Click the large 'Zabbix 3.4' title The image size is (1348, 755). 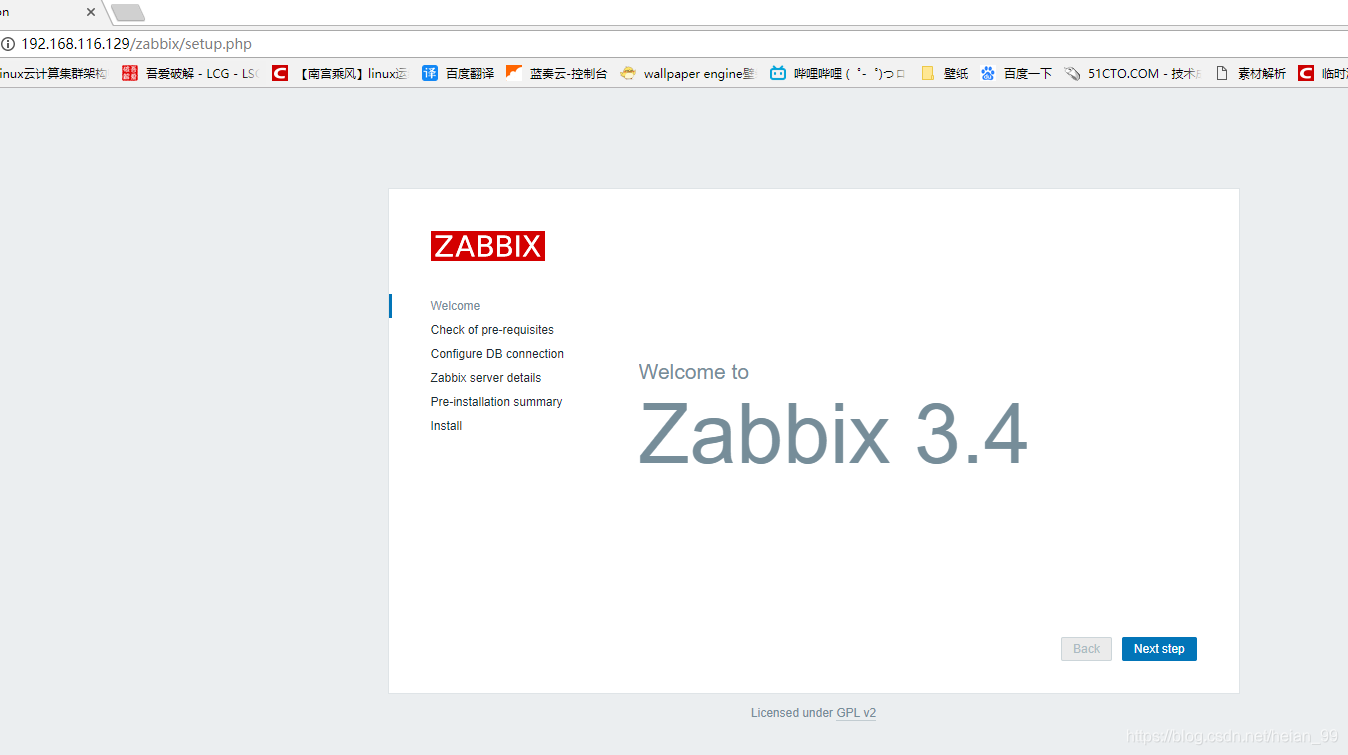(x=833, y=434)
